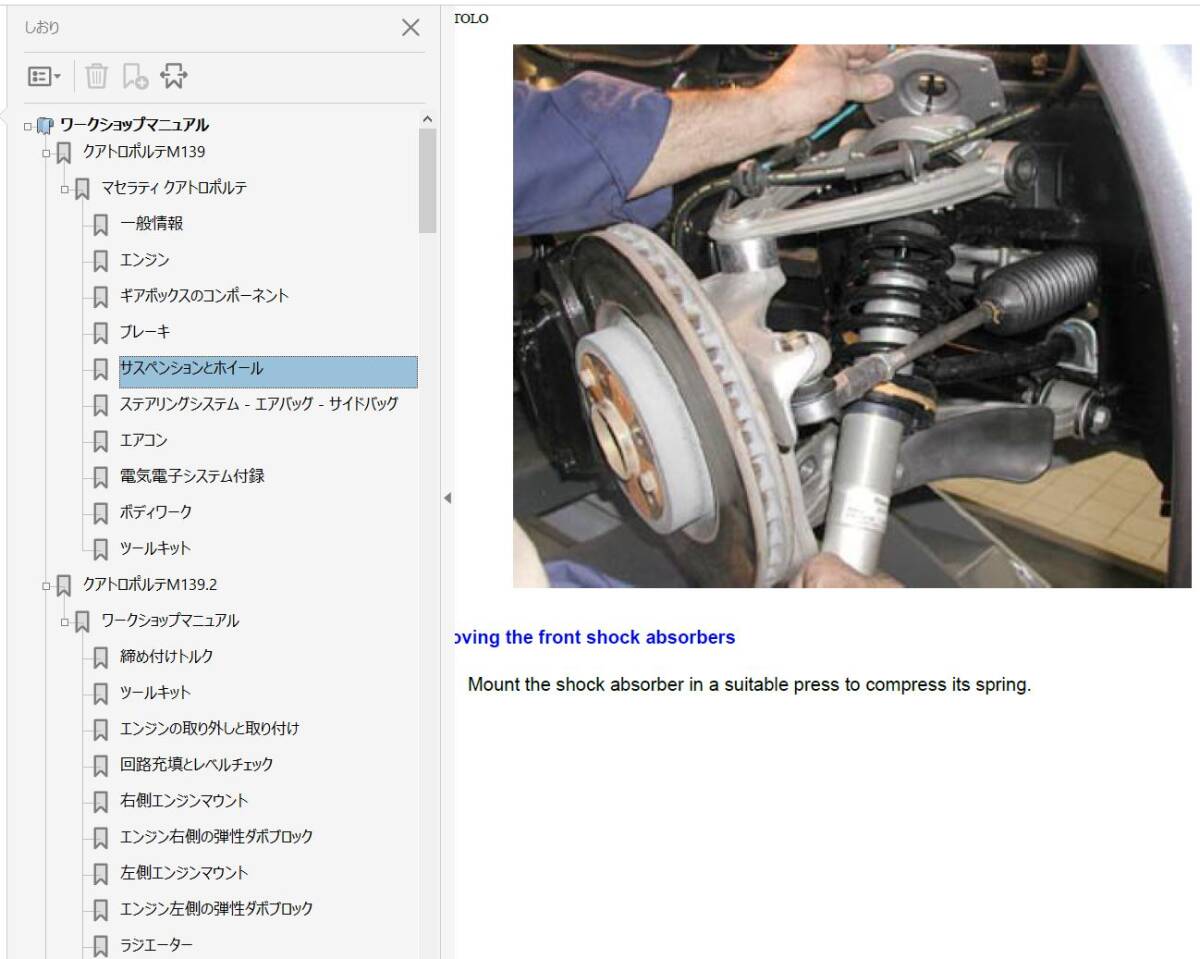Click the bookmark icon beside エアコン

click(x=100, y=441)
